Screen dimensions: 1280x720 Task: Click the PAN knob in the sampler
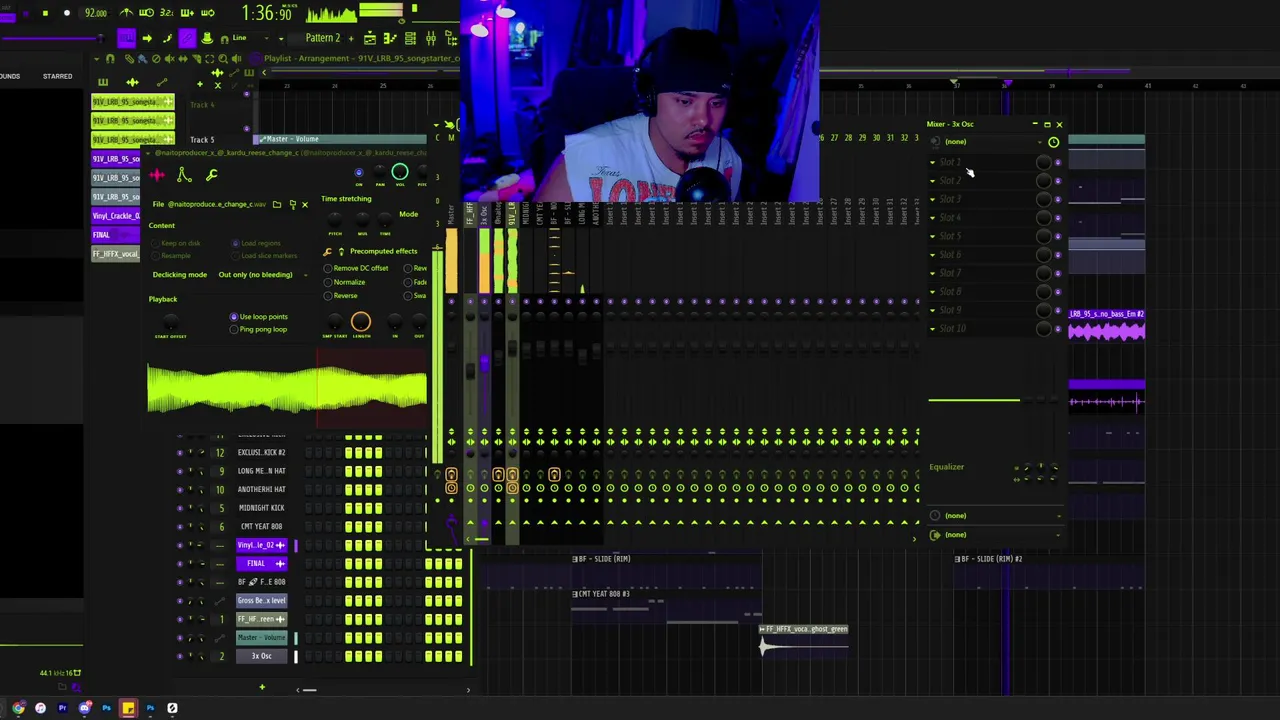tap(379, 174)
